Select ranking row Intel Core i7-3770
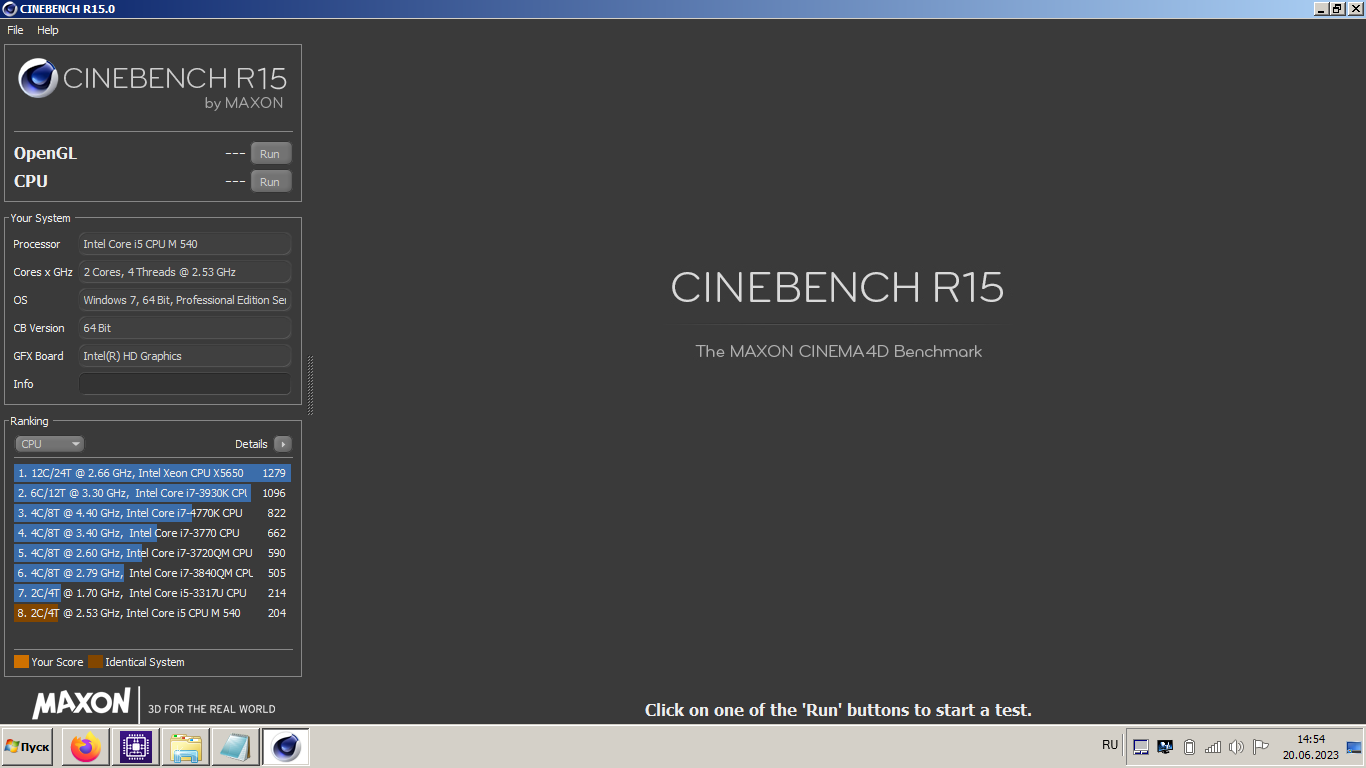Screen dimensions: 1366x768 pos(152,533)
